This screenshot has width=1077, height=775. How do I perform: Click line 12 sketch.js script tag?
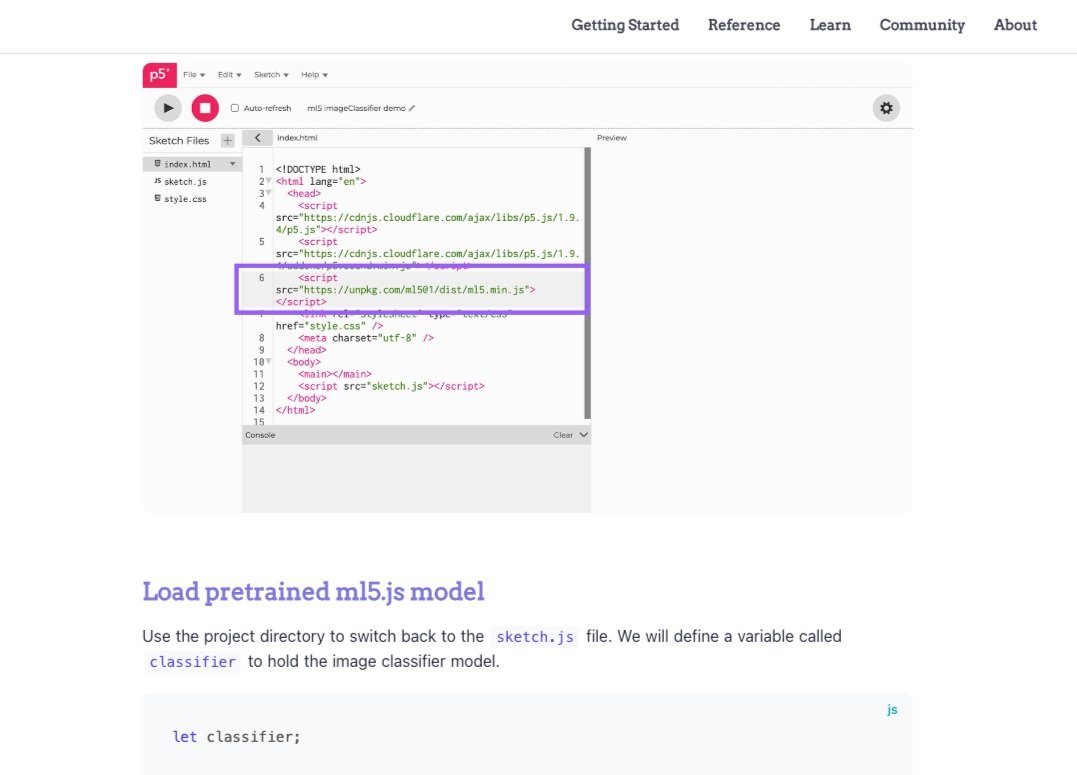391,386
